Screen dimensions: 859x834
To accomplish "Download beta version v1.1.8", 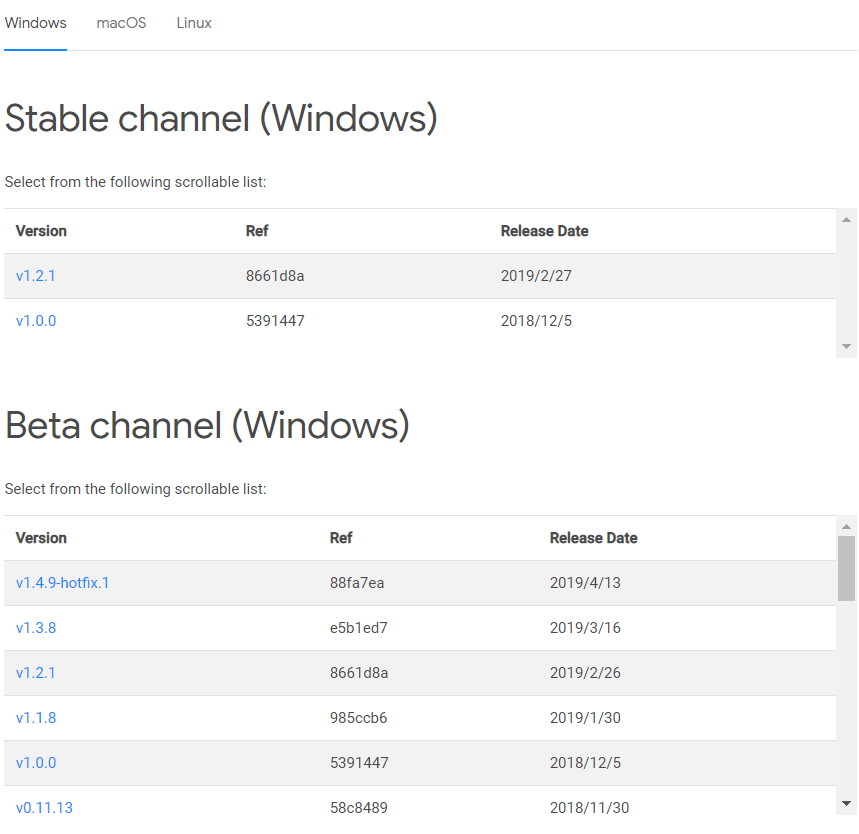I will 36,717.
